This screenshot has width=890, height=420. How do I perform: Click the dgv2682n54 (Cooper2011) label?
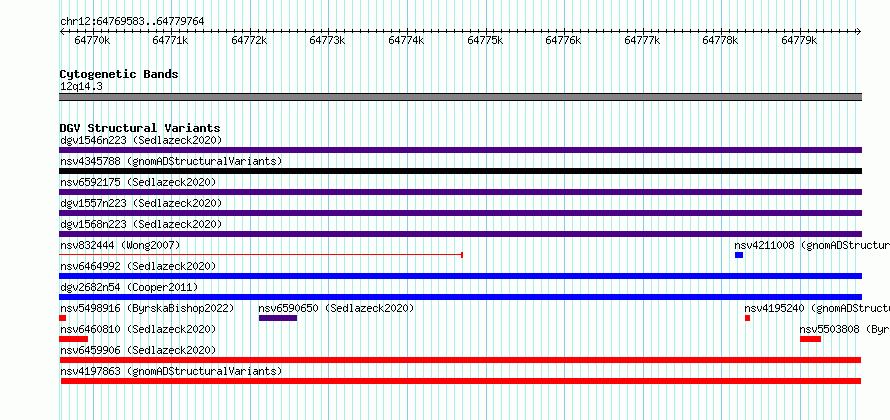pyautogui.click(x=129, y=287)
